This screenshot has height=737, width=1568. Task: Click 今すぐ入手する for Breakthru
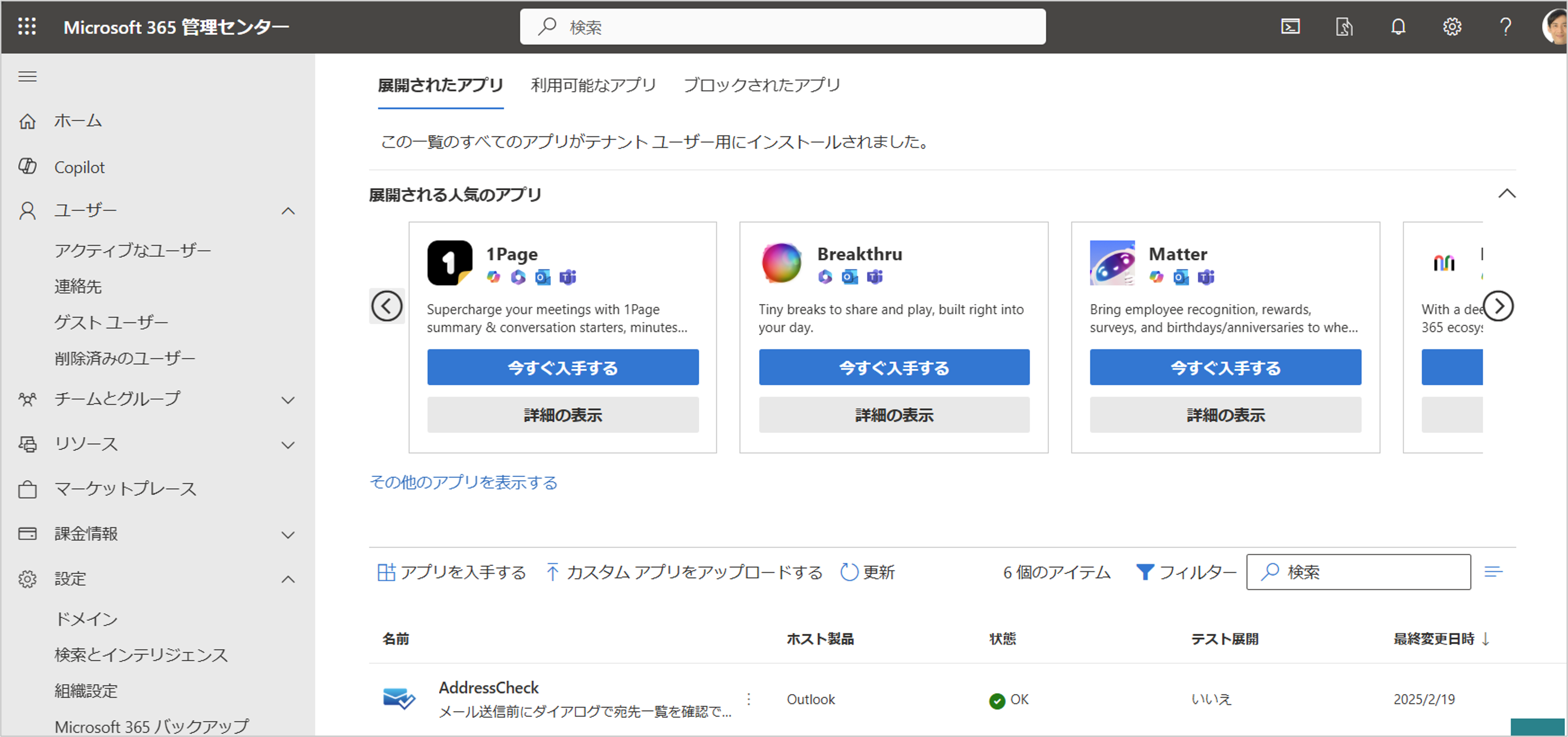[894, 368]
